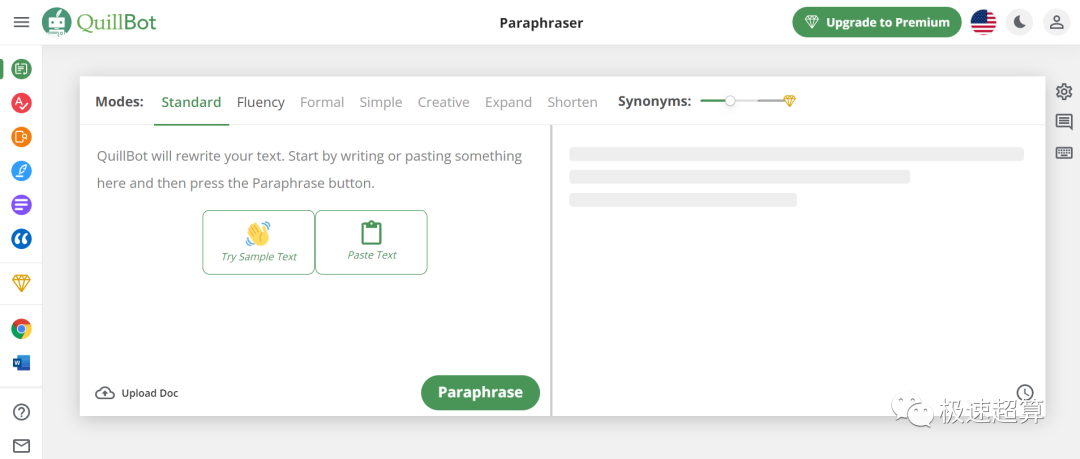Click the Upload Doc link

[x=136, y=393]
